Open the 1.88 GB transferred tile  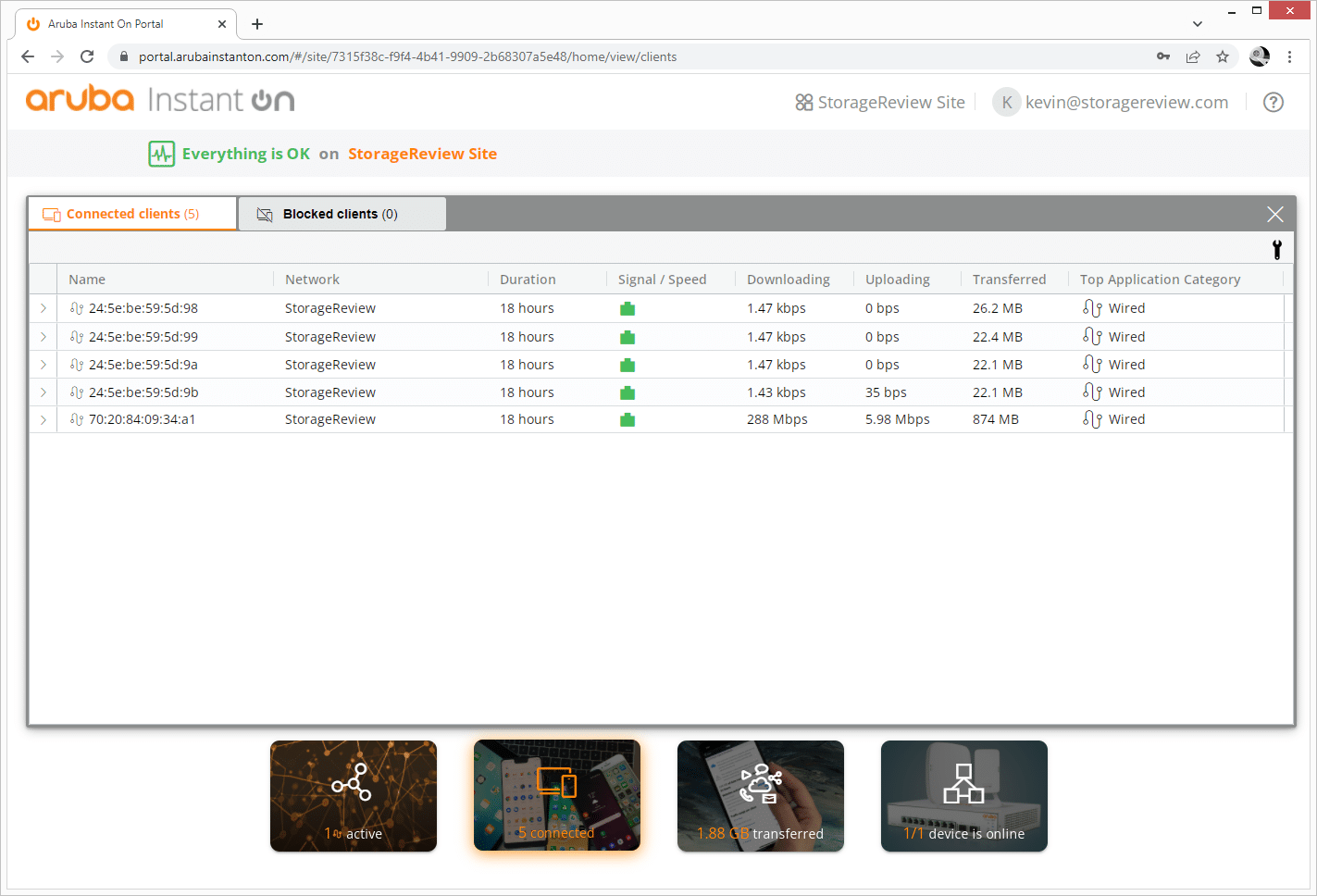(x=761, y=796)
